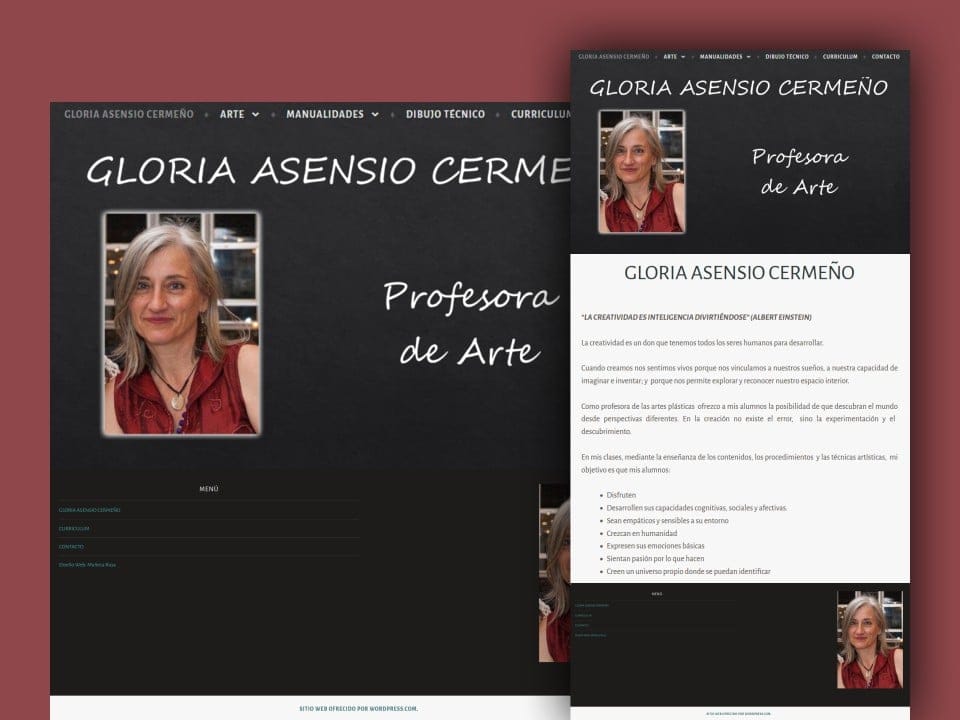Select CURRICULUM in the right page's navigation
The image size is (960, 720).
(840, 57)
